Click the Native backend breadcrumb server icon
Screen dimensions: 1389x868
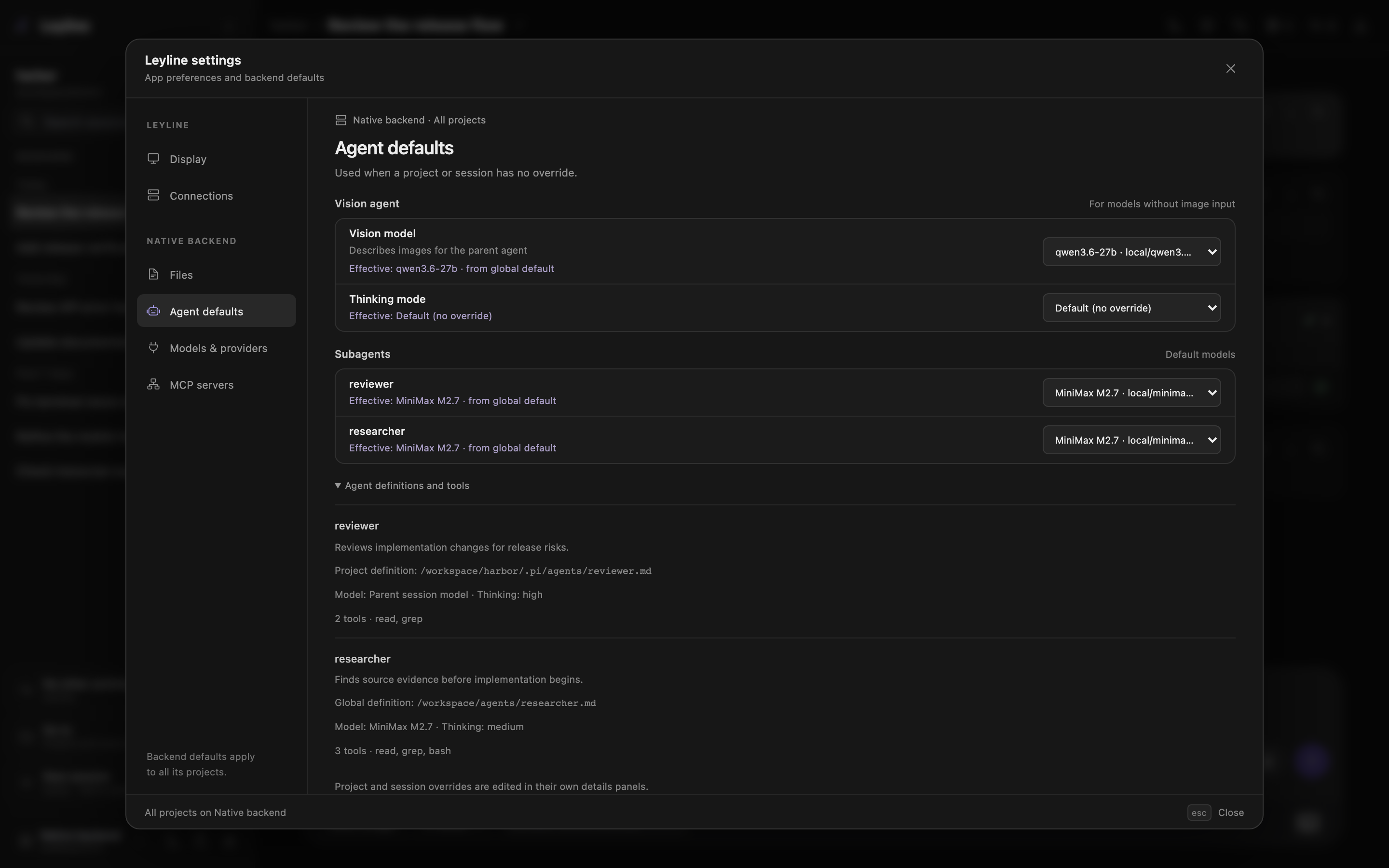click(341, 120)
